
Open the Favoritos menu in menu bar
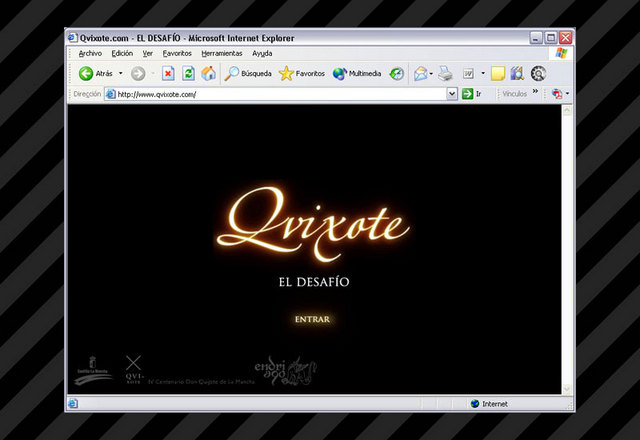(x=177, y=53)
